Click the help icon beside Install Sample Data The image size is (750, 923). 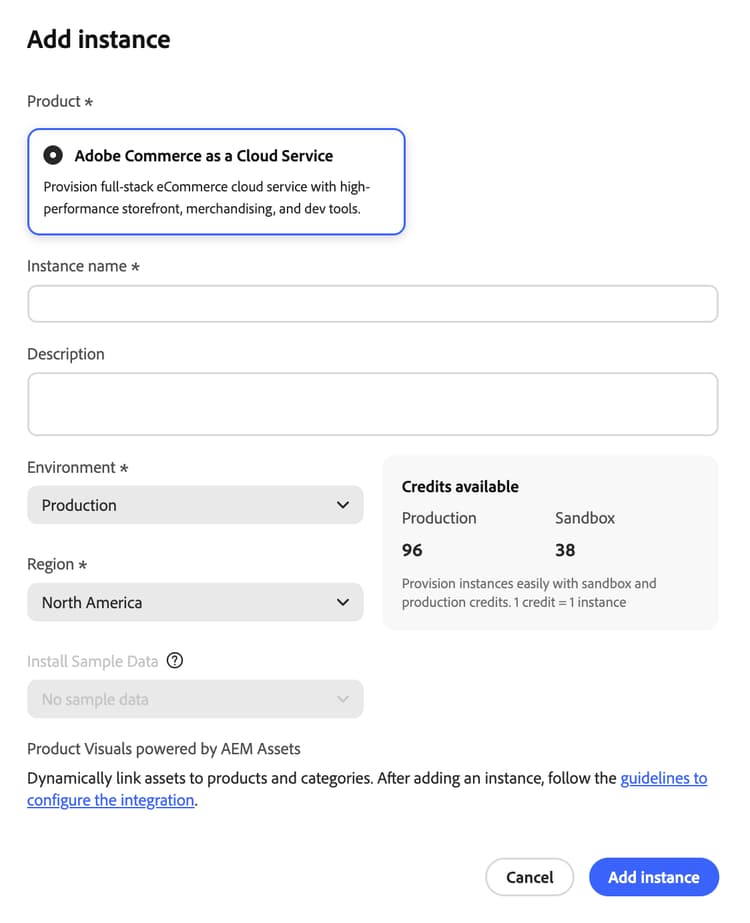(176, 660)
